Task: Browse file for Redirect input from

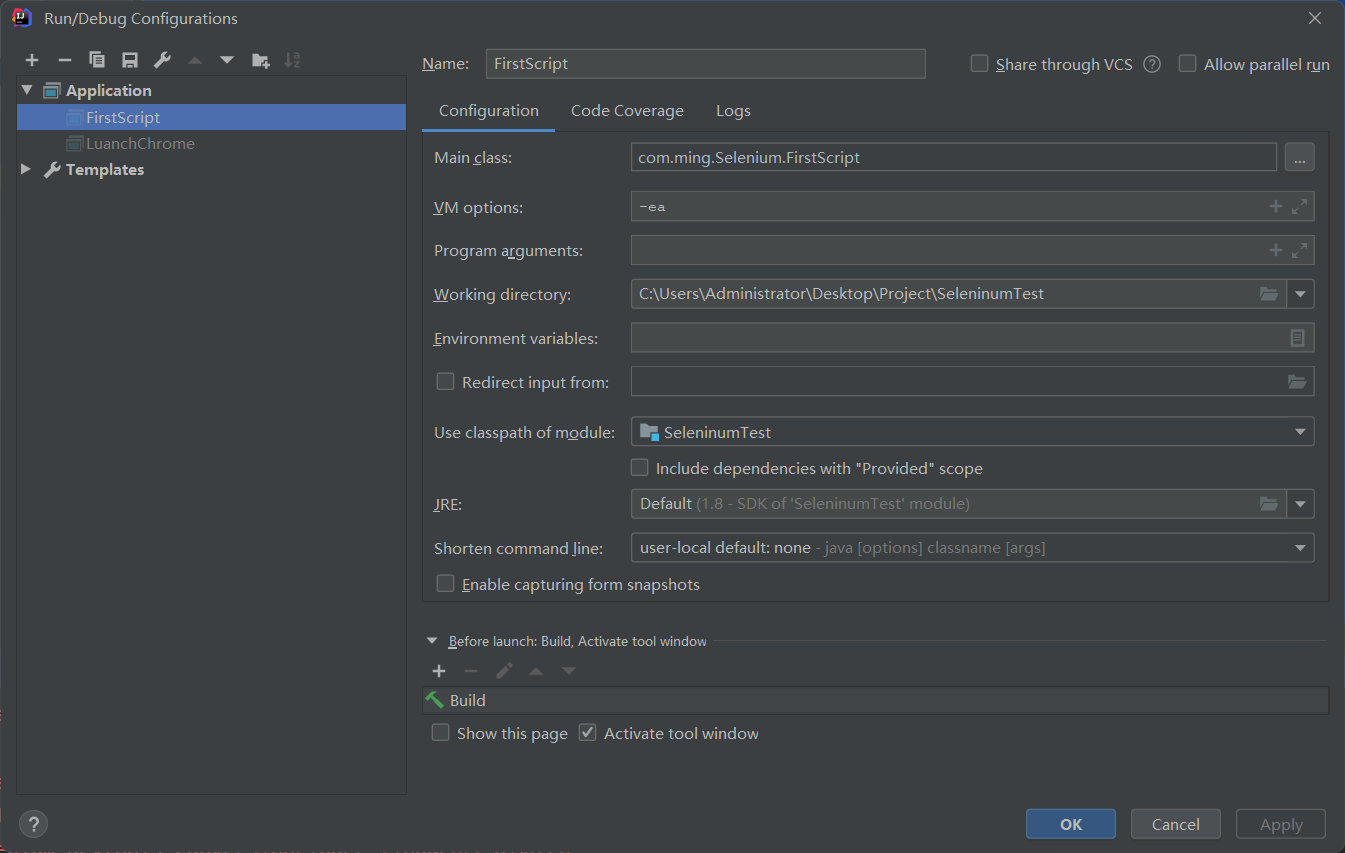Action: point(1297,382)
